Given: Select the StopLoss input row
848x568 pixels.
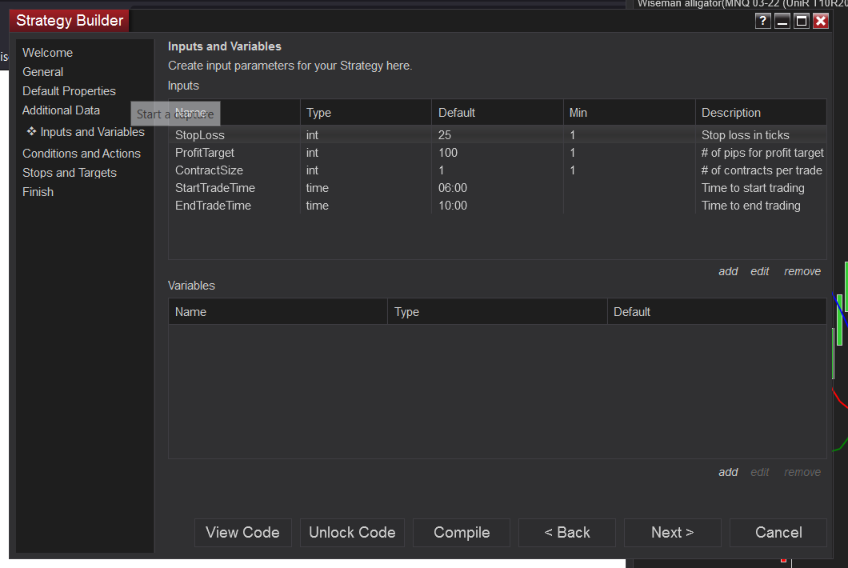Looking at the screenshot, I should [199, 135].
